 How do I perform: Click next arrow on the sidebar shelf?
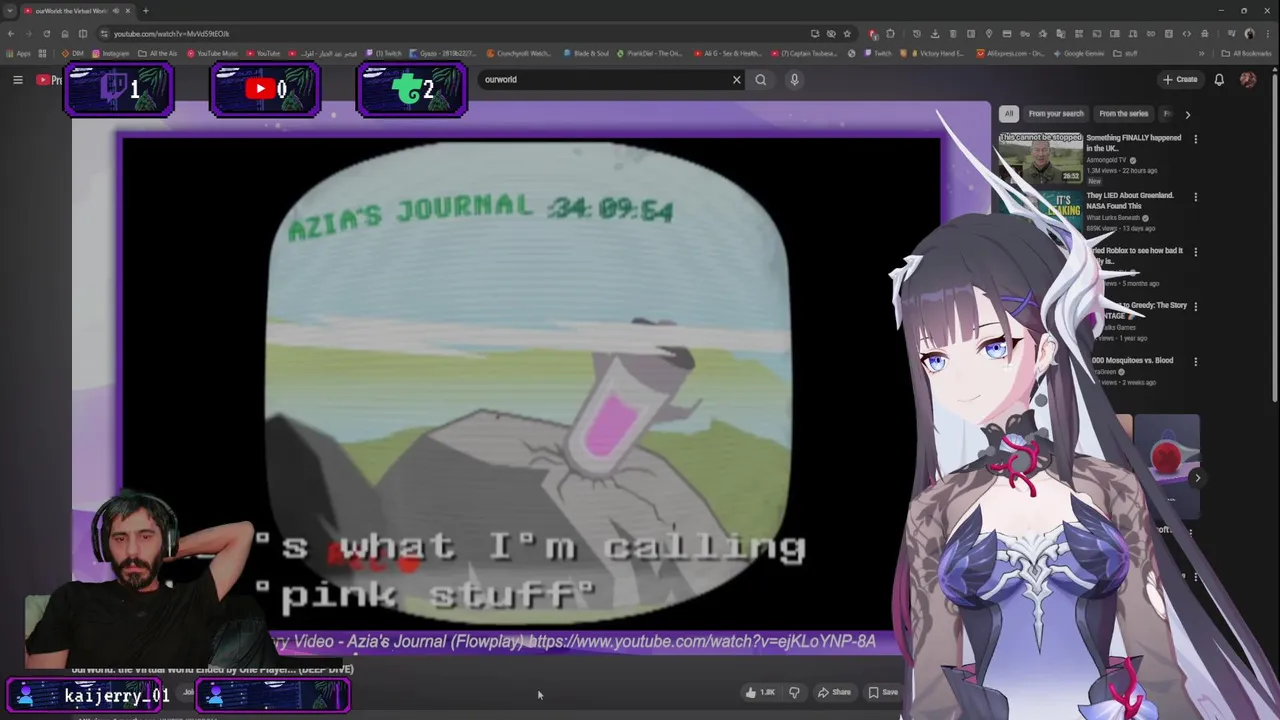1197,477
